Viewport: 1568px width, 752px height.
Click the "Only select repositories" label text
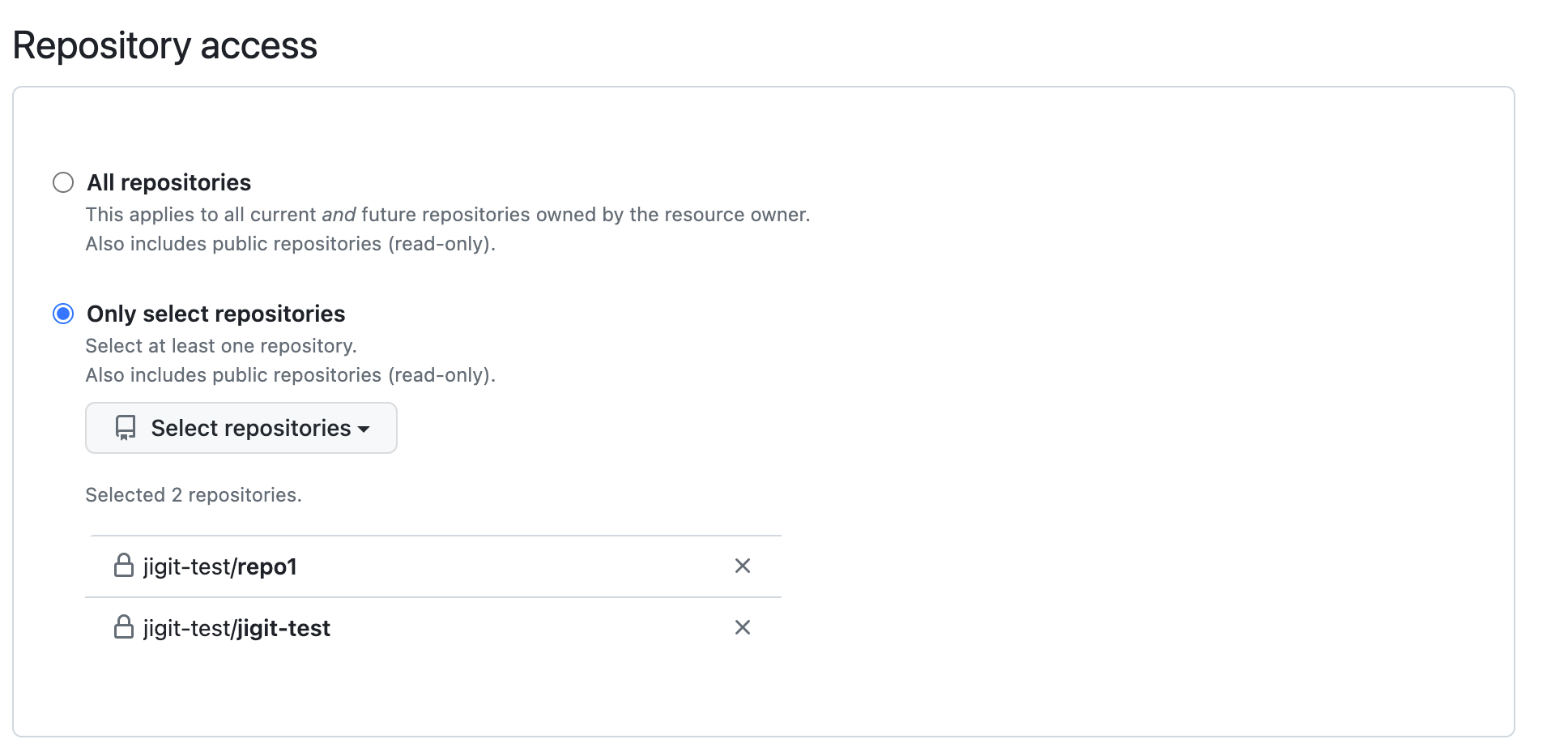point(215,314)
